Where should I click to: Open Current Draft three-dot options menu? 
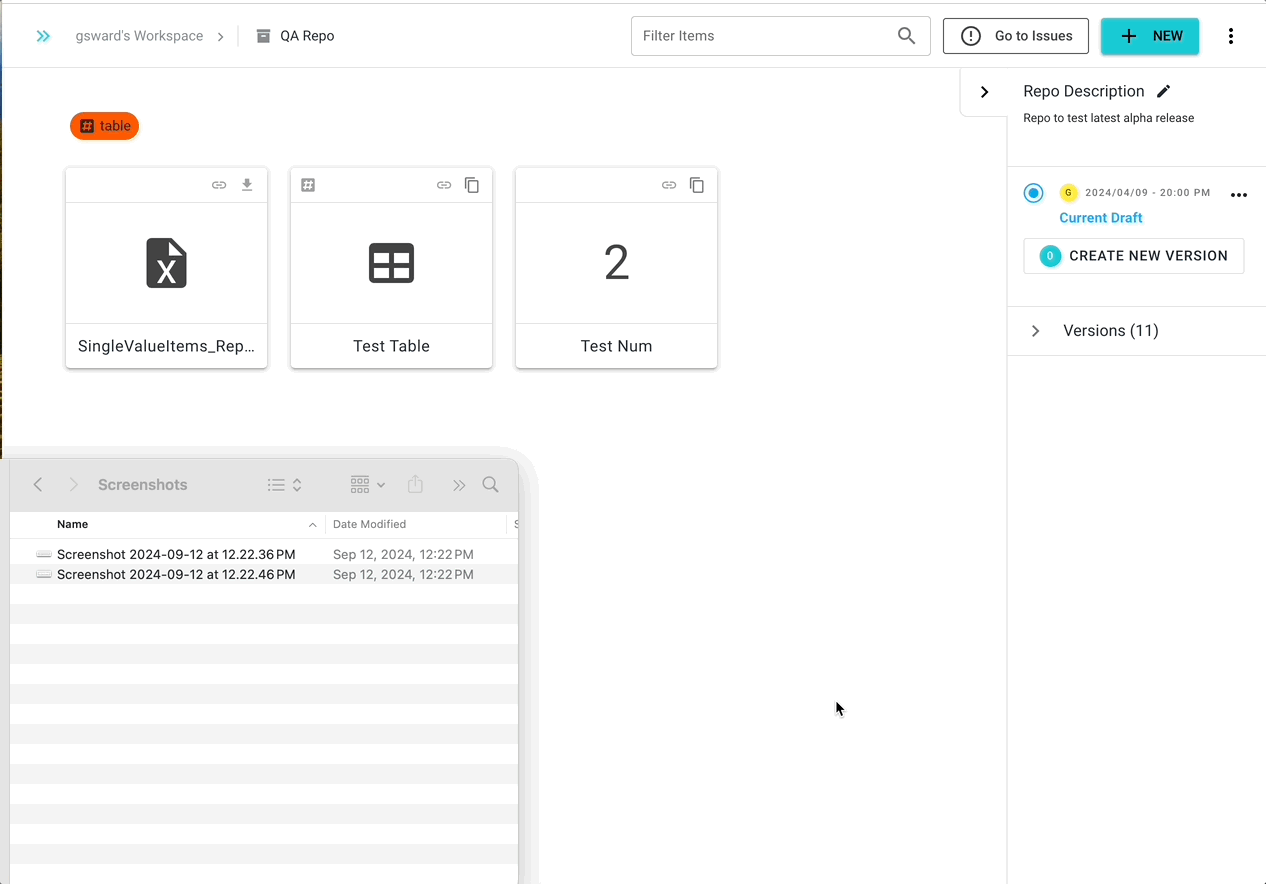pyautogui.click(x=1238, y=195)
